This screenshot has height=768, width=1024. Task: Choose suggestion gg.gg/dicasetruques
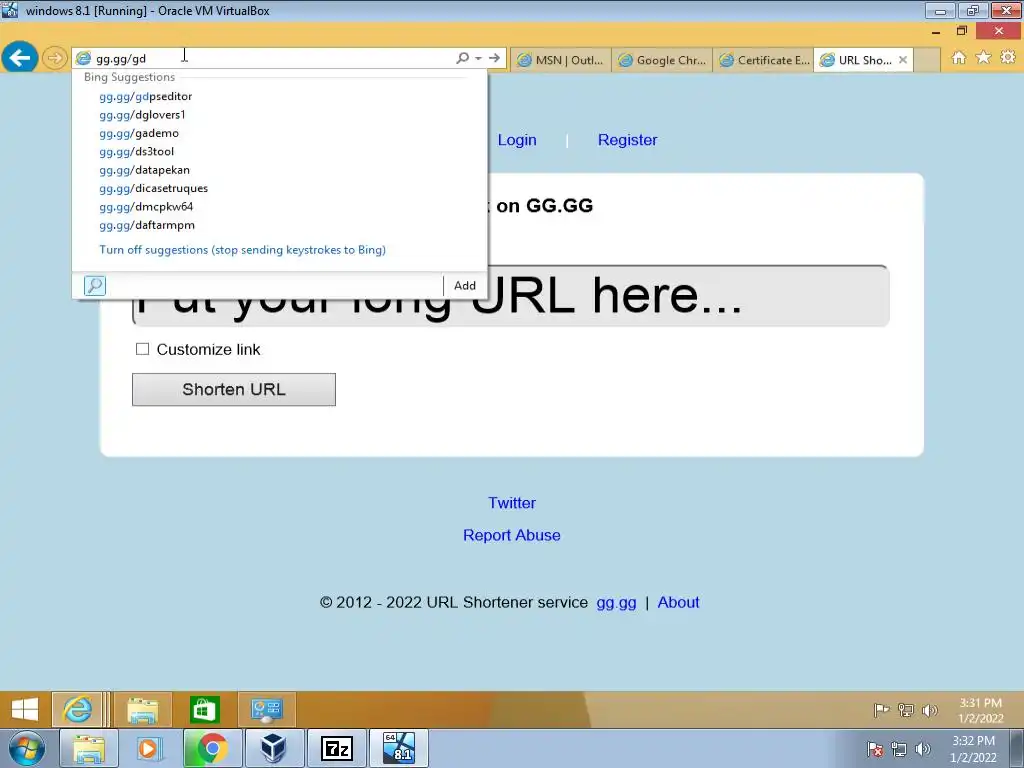[153, 188]
